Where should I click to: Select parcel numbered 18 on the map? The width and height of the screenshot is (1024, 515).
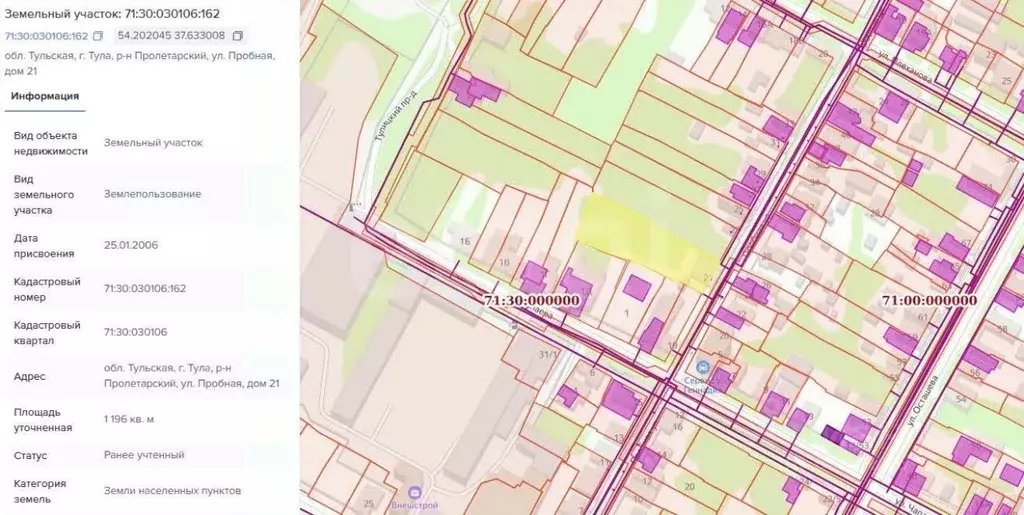504,262
